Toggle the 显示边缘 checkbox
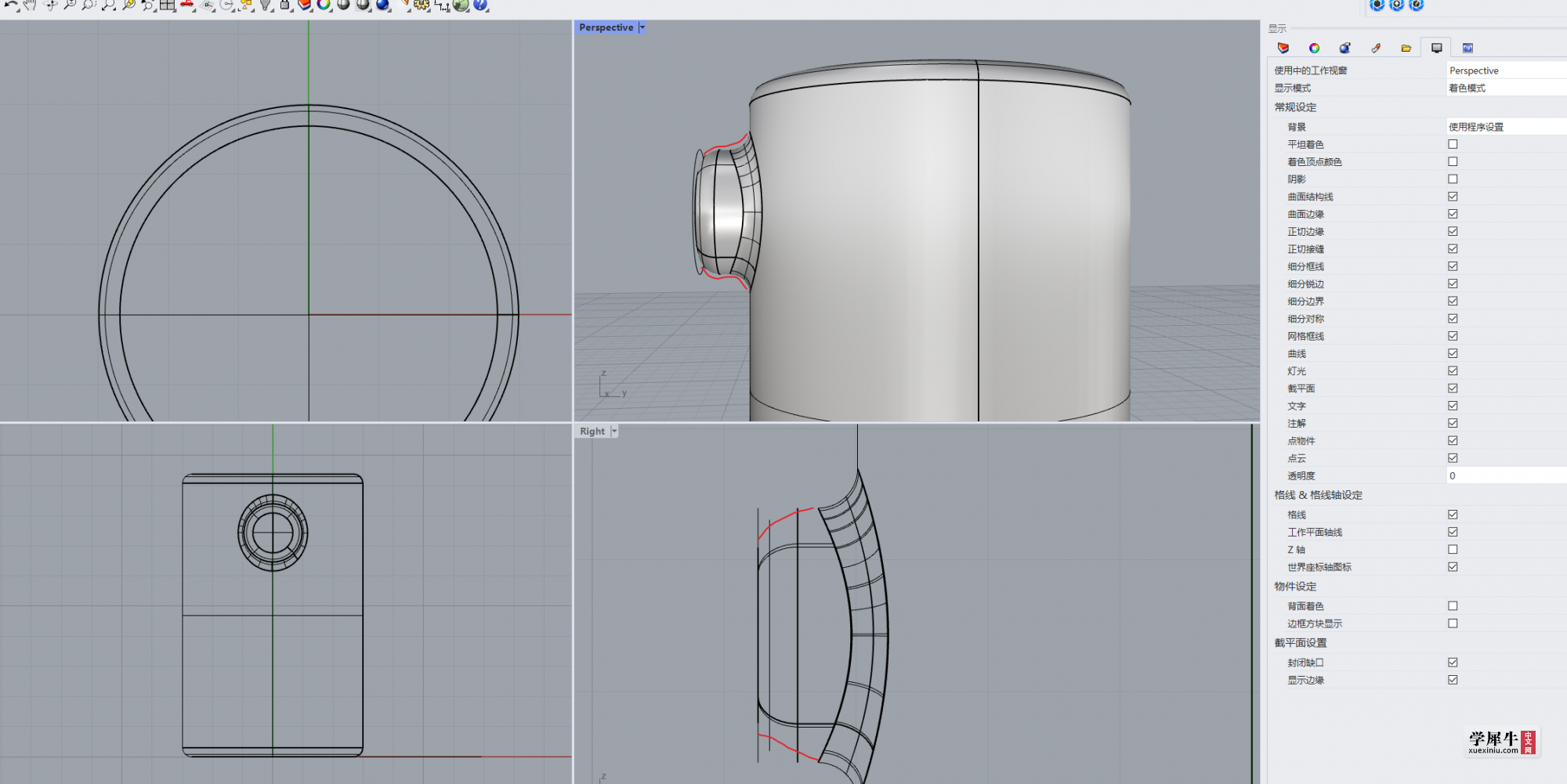Image resolution: width=1567 pixels, height=784 pixels. pos(1453,680)
